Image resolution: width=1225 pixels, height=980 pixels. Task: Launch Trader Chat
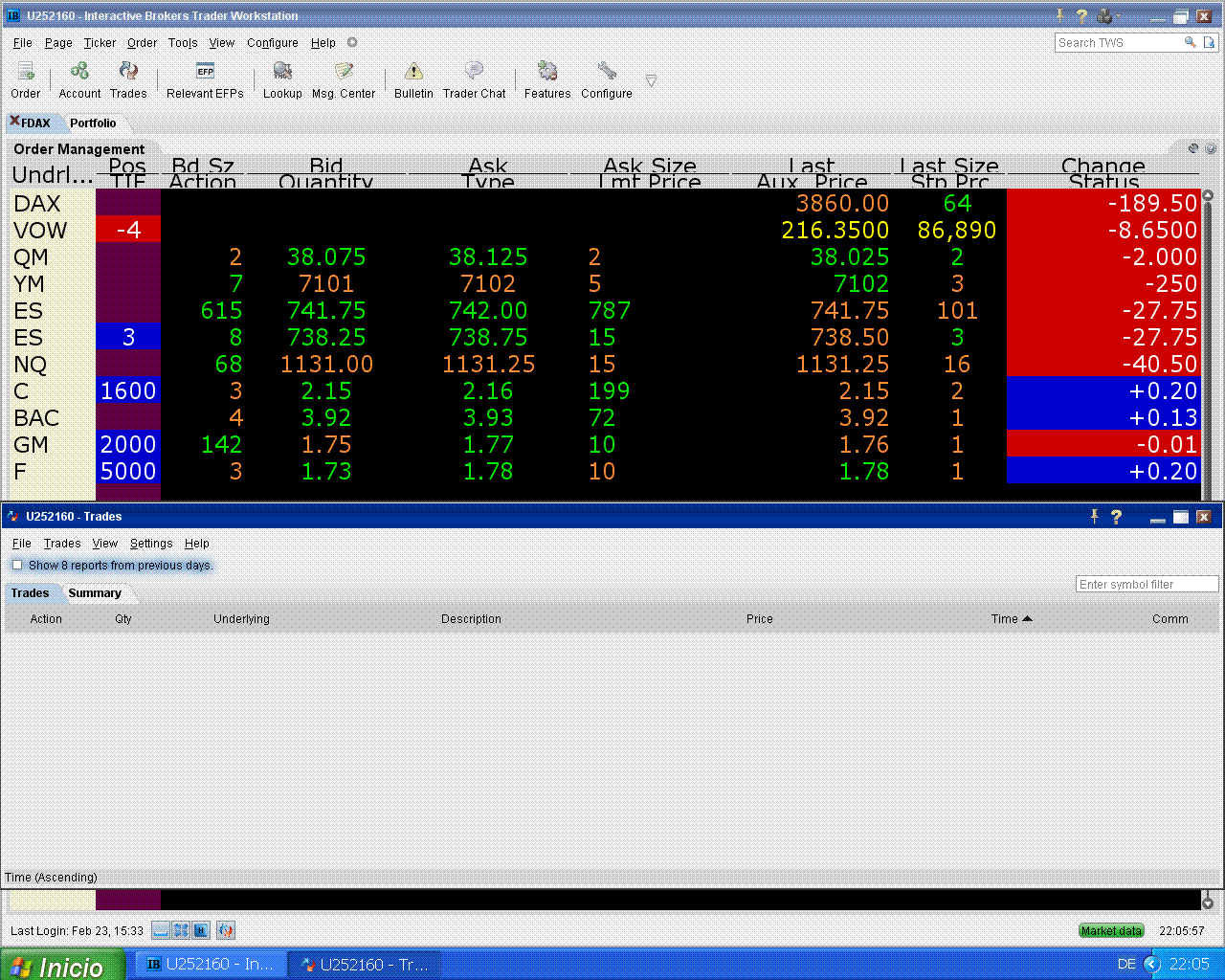(x=474, y=80)
